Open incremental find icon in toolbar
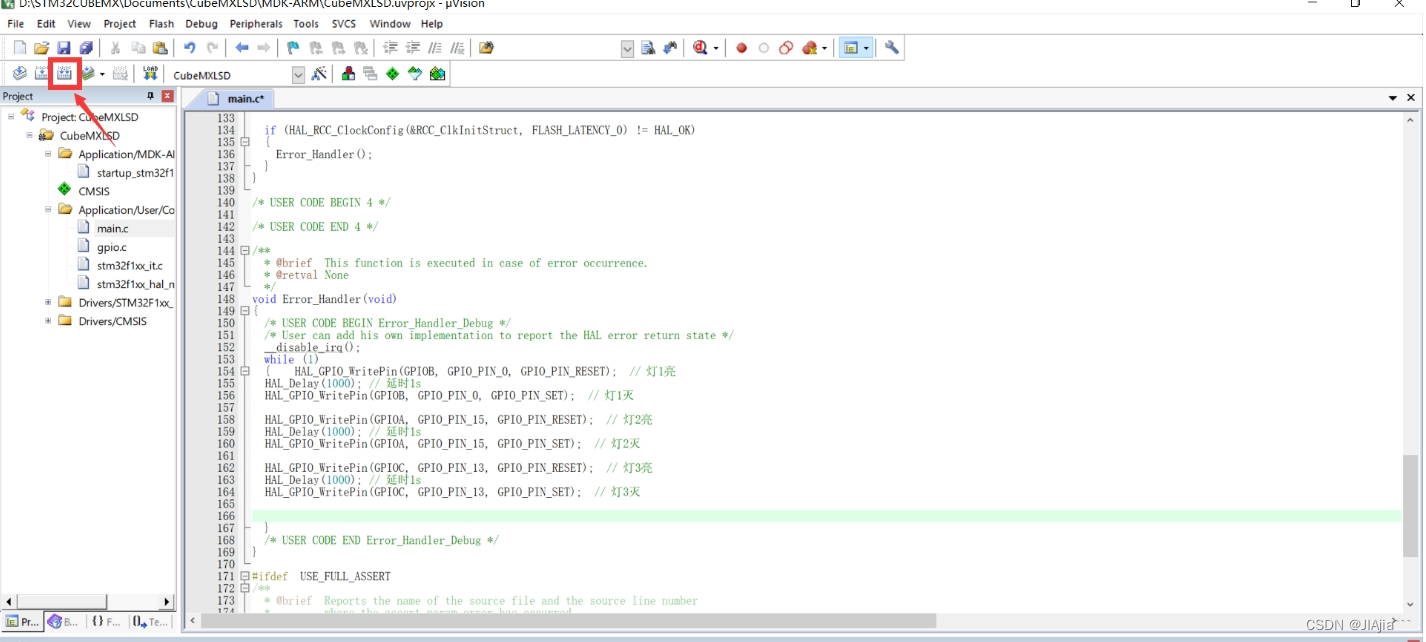 (669, 48)
